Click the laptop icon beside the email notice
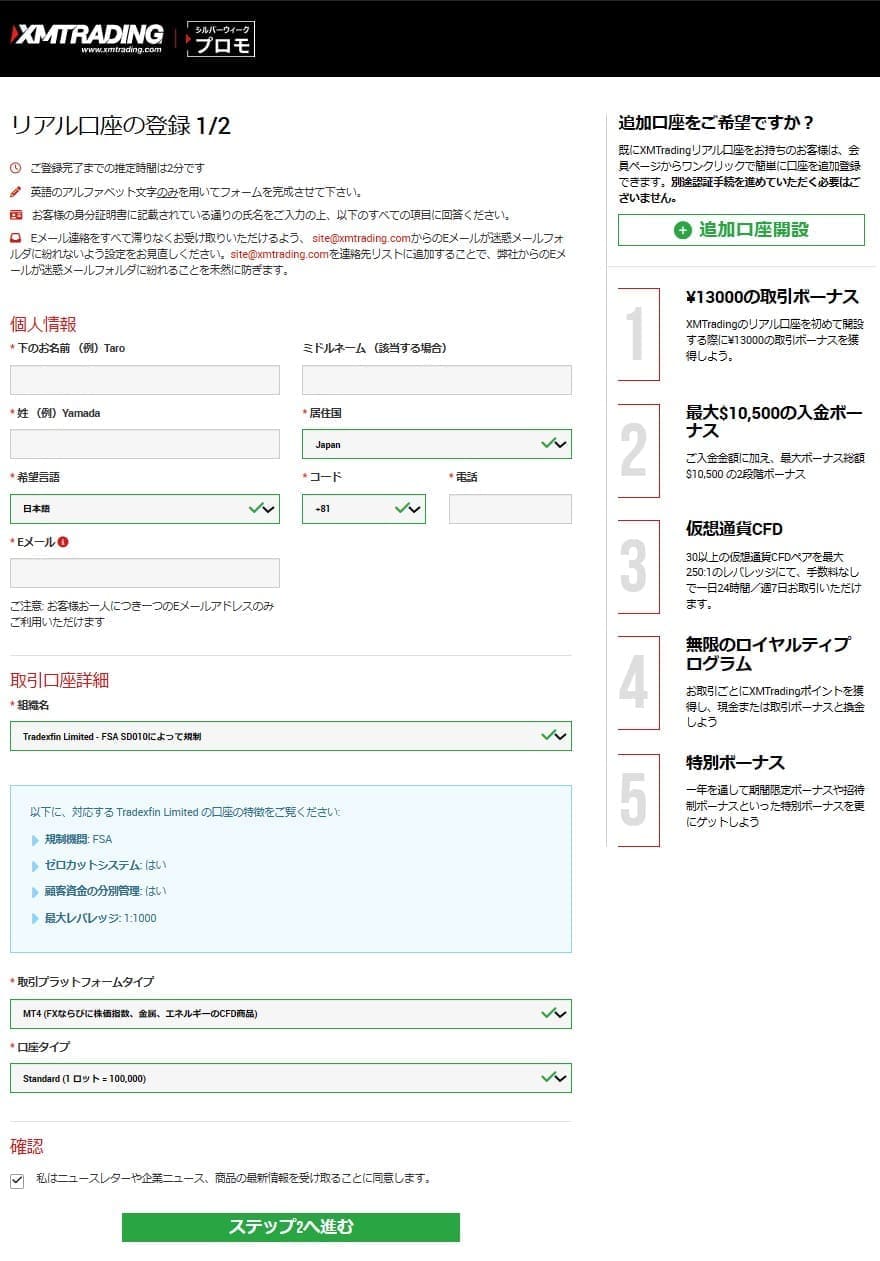The width and height of the screenshot is (880, 1261). (15, 238)
